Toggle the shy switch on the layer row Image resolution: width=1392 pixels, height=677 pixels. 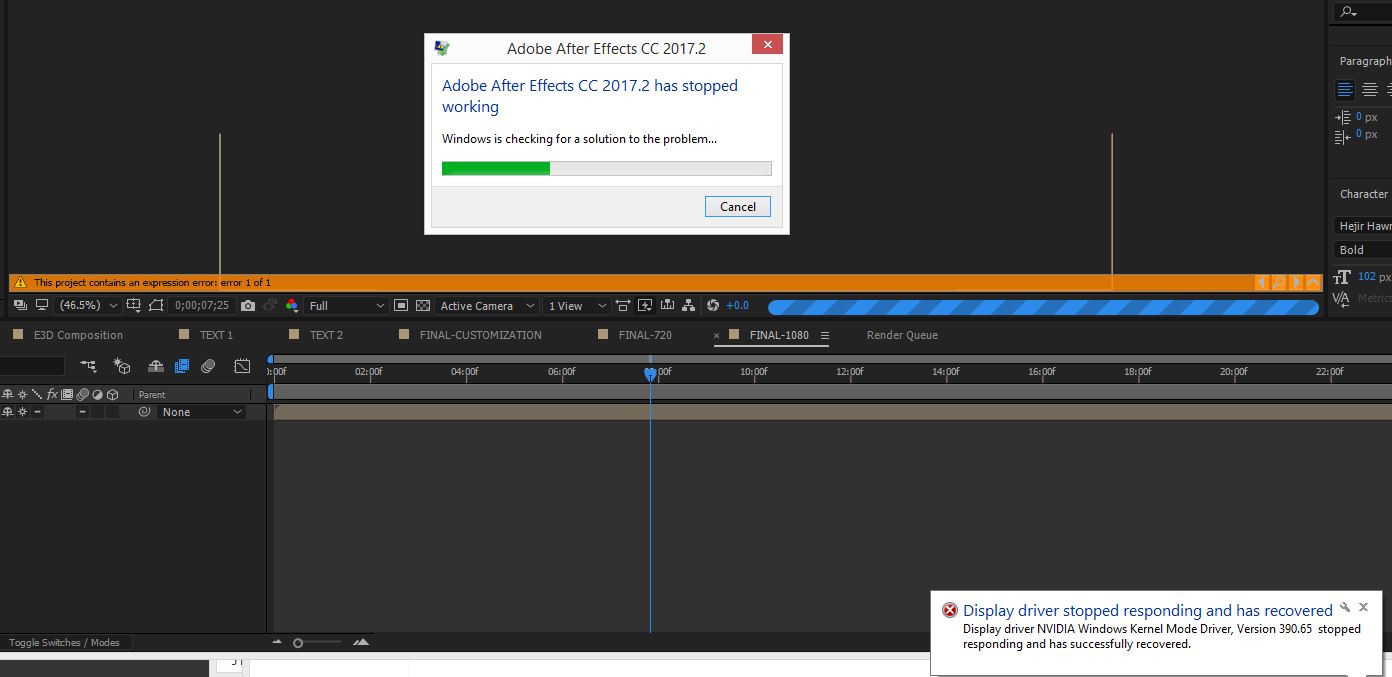(x=7, y=412)
